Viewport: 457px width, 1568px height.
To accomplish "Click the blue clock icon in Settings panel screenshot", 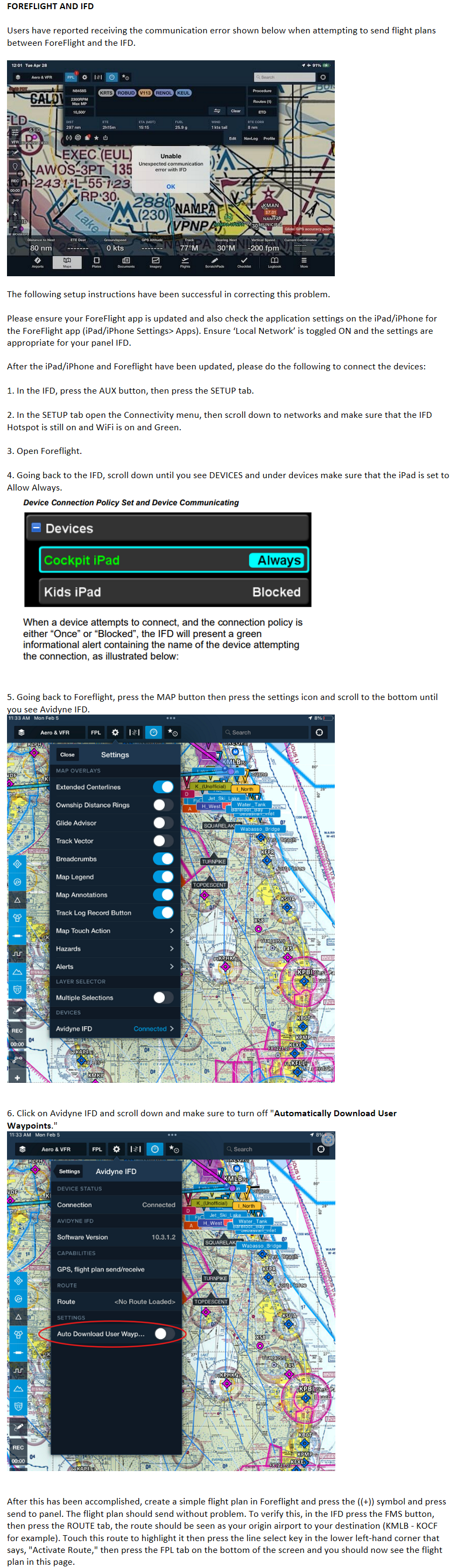I will tap(153, 732).
